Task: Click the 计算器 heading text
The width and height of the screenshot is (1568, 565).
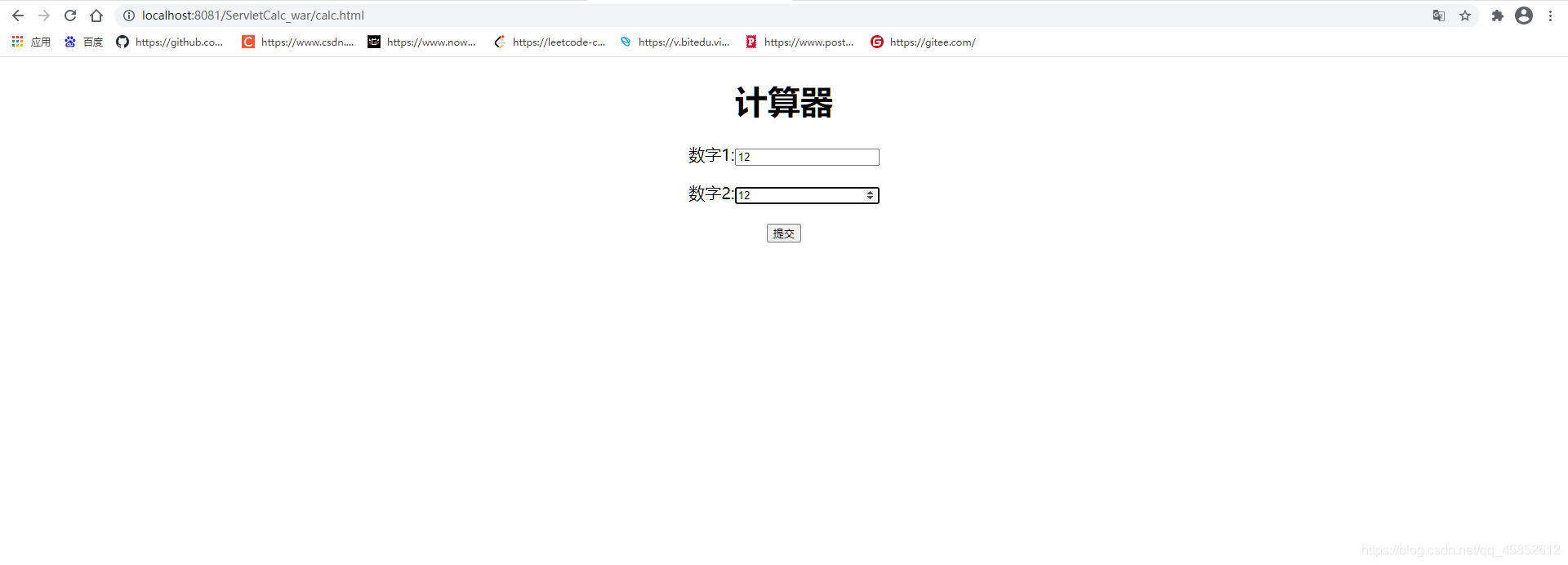Action: 784,103
